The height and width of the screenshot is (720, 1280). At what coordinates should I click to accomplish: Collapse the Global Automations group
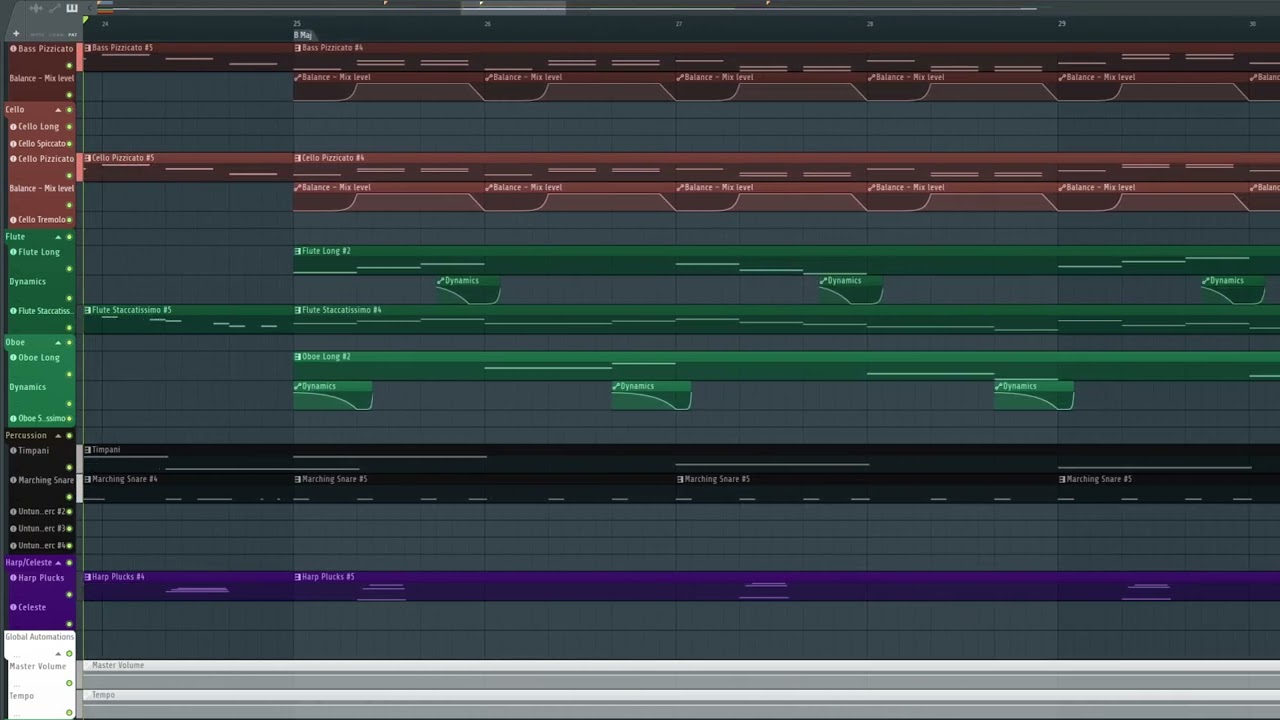(x=58, y=654)
